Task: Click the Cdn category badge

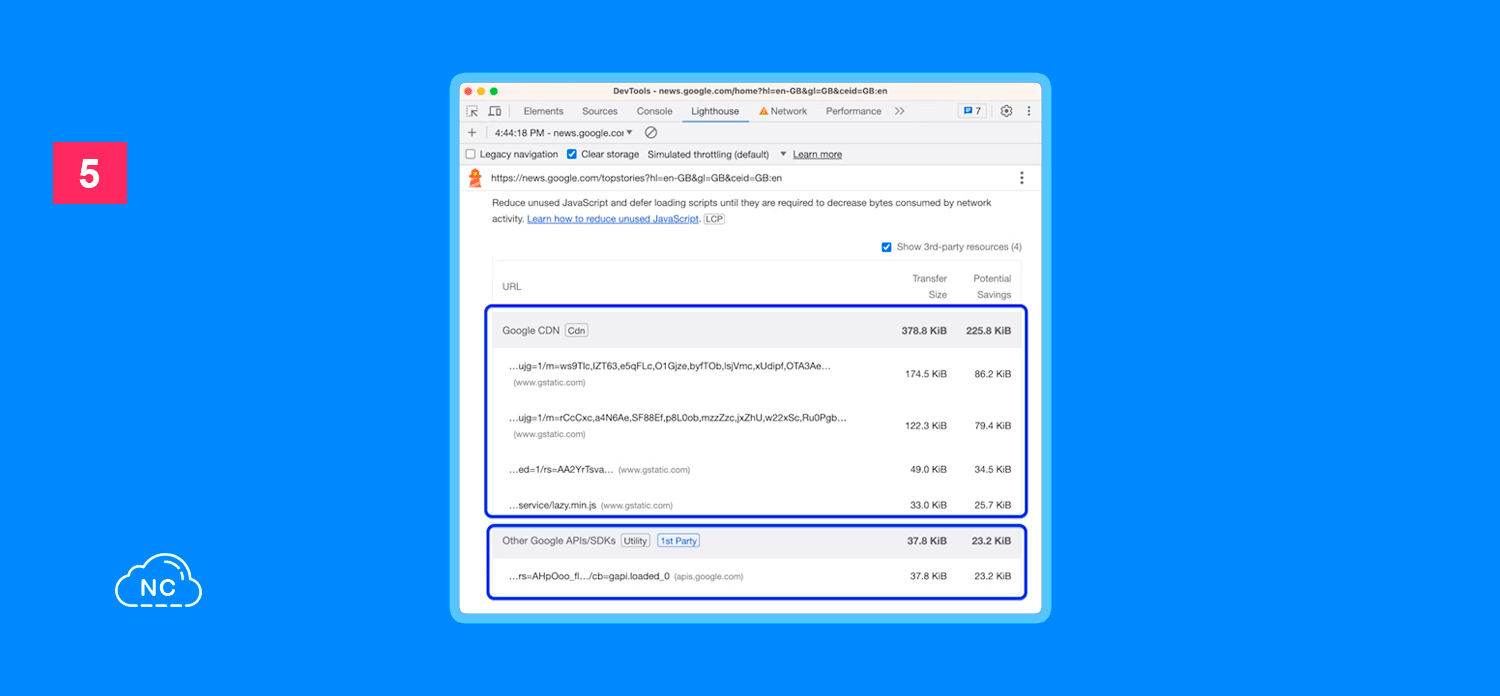Action: click(577, 330)
